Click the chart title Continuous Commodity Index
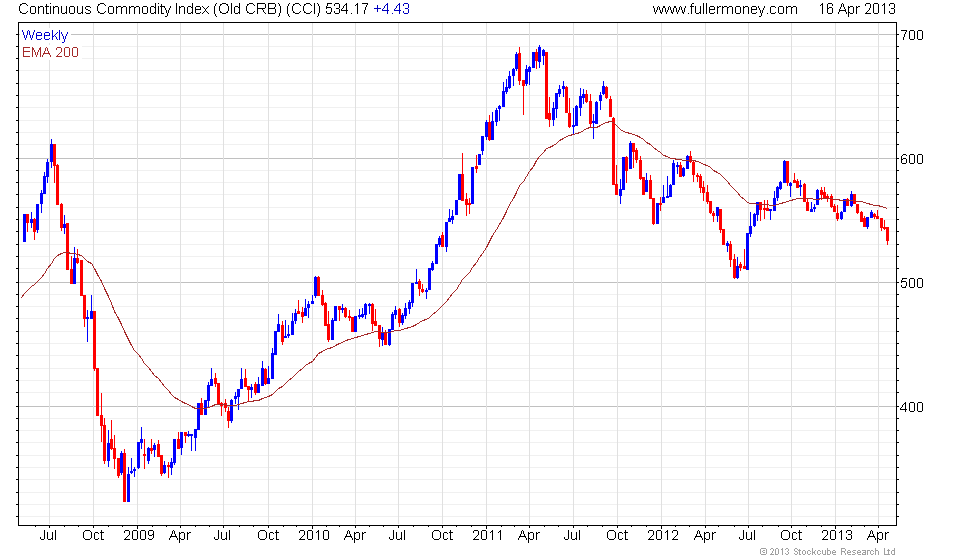The height and width of the screenshot is (560, 980). coord(112,9)
